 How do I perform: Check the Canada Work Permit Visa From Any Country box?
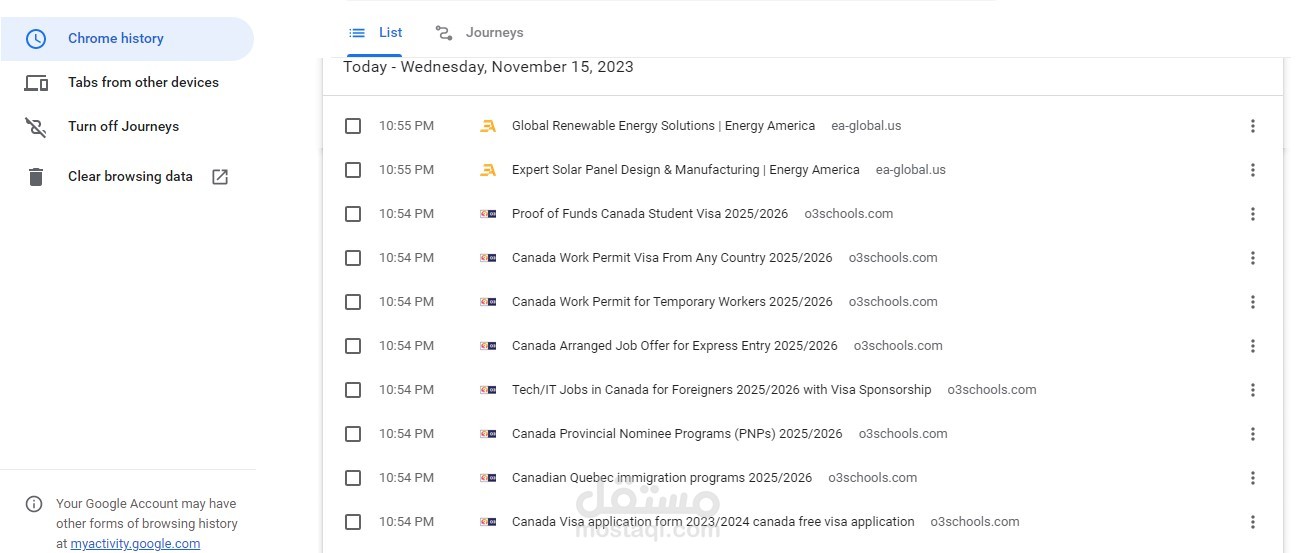[x=353, y=258]
